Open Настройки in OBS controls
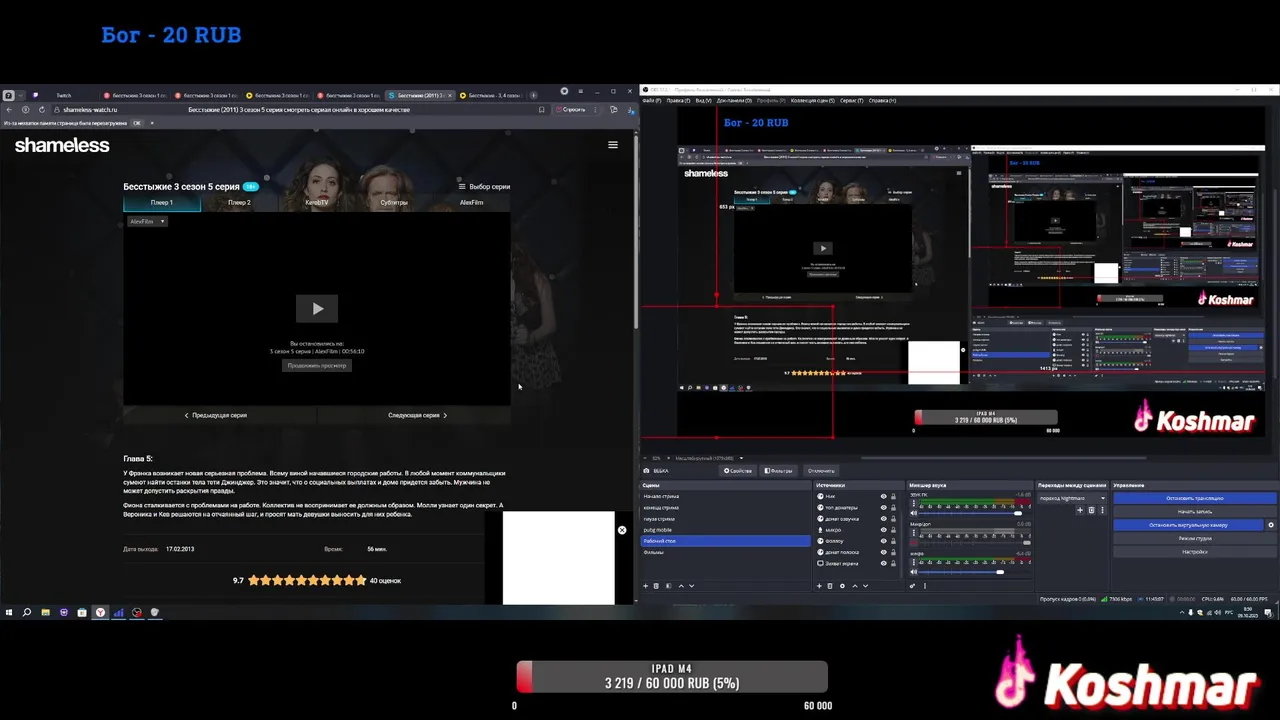 coord(1195,552)
